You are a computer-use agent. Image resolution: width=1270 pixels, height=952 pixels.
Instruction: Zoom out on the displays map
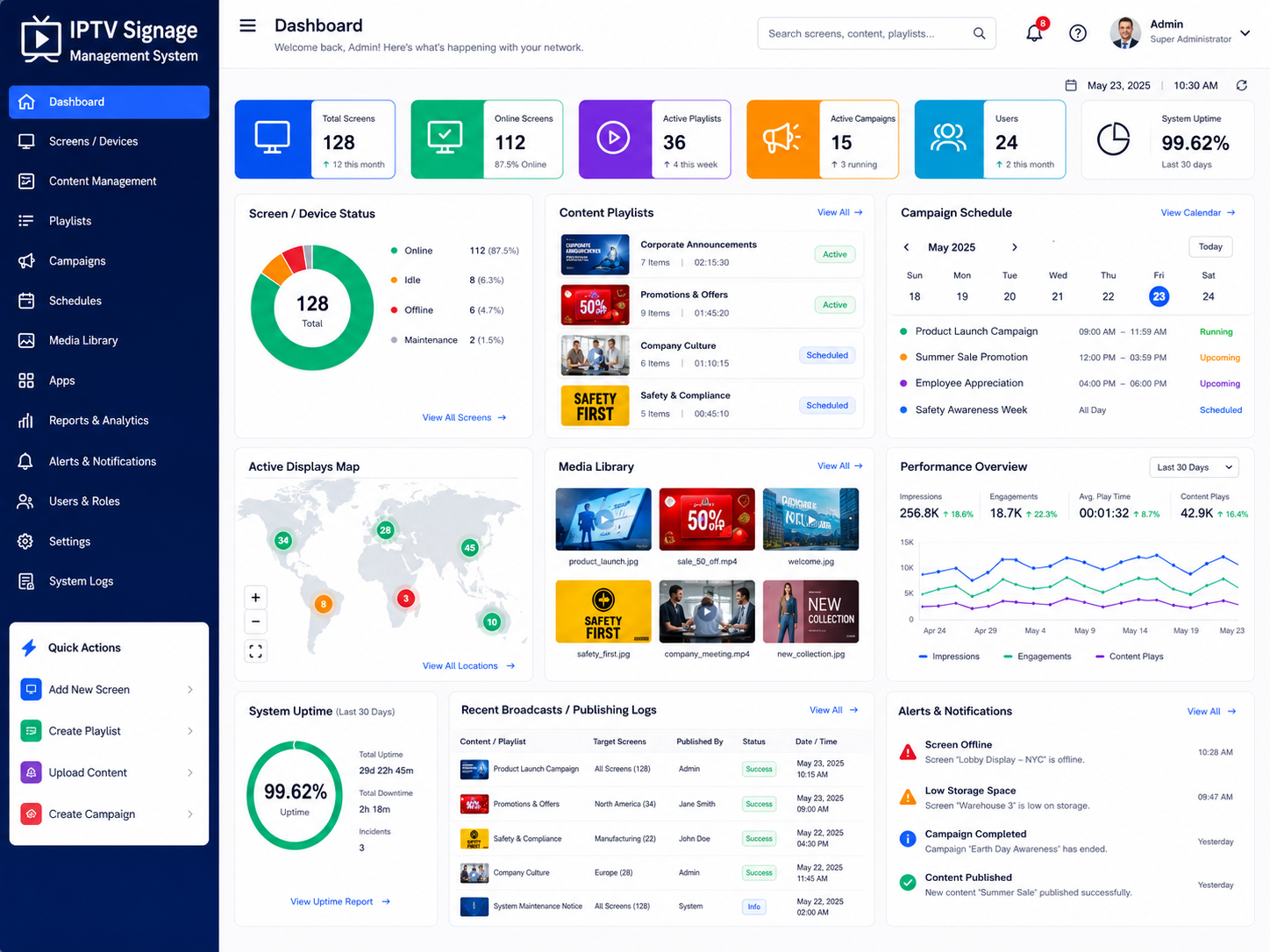click(255, 622)
